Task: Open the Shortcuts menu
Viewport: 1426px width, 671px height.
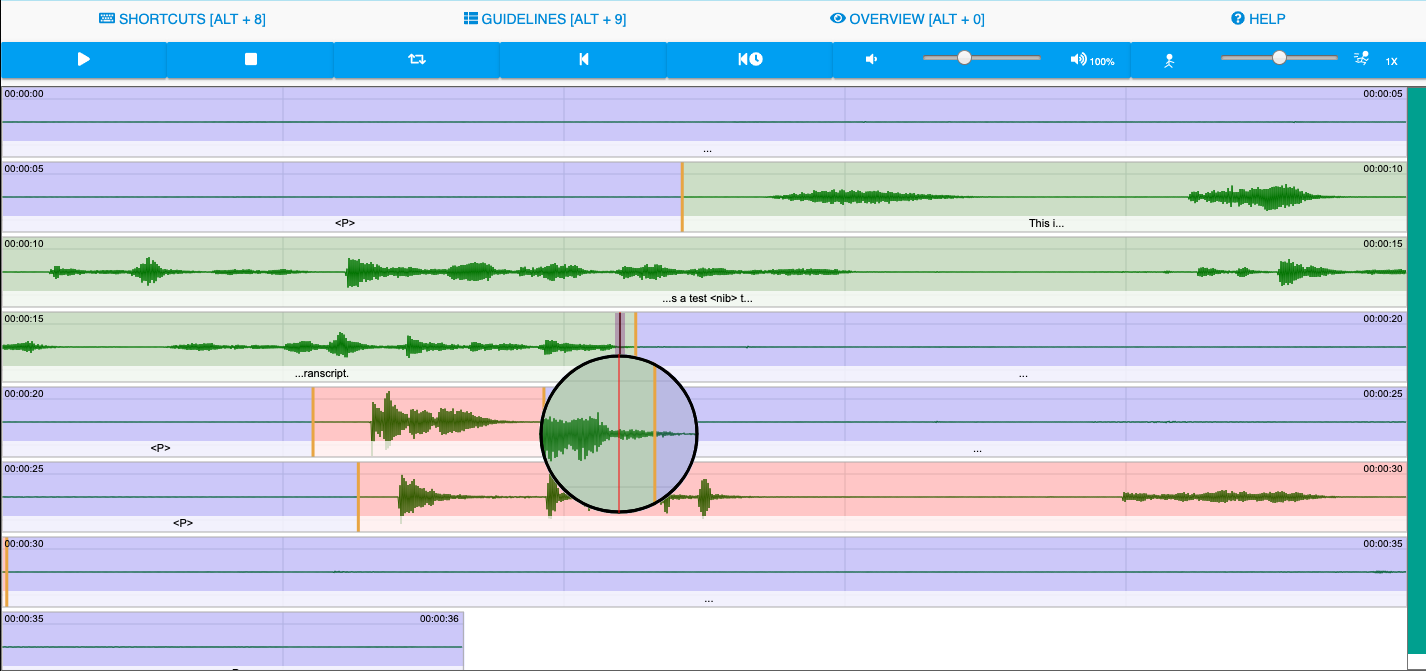Action: click(182, 19)
